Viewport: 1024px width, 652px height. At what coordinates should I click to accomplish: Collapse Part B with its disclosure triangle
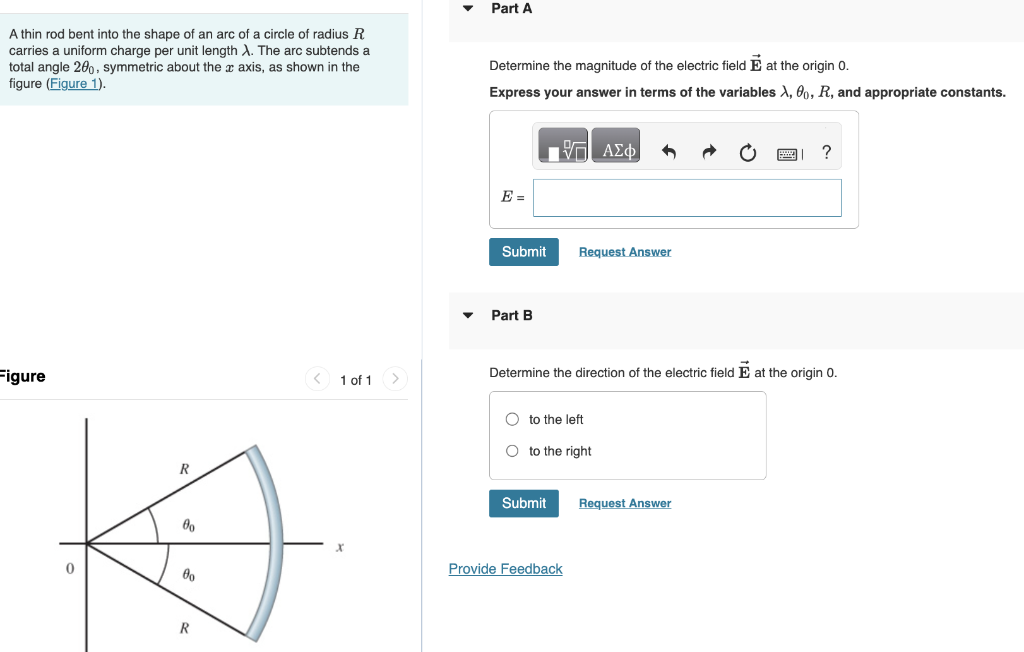point(467,315)
